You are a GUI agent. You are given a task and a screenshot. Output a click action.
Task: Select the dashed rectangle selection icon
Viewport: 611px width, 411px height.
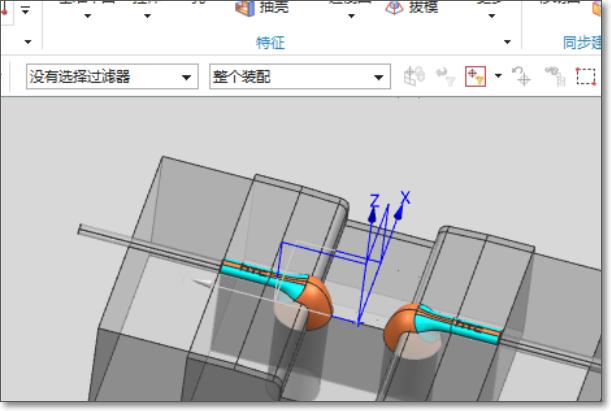pos(586,76)
